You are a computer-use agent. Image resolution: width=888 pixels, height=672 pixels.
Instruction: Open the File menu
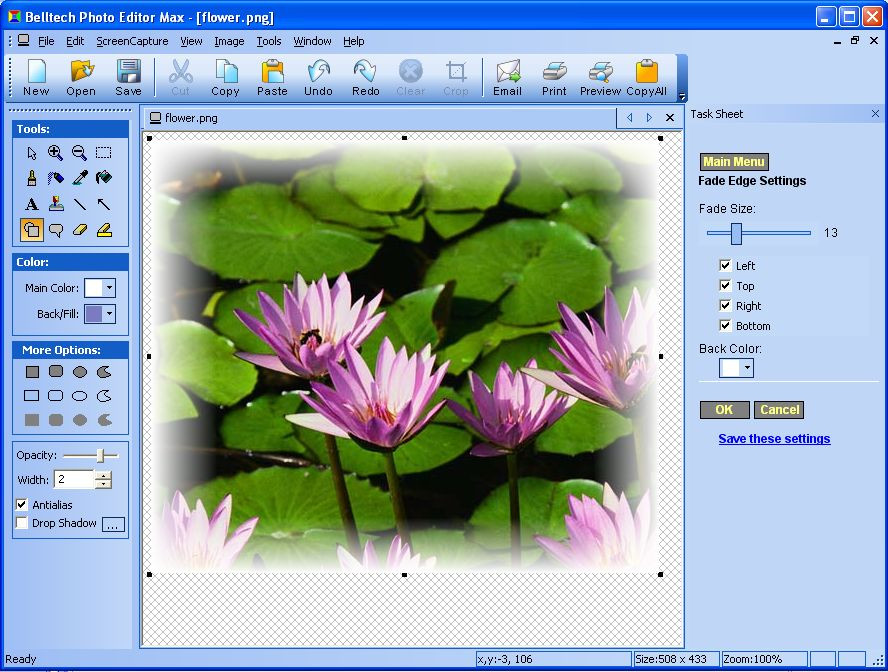[x=46, y=41]
